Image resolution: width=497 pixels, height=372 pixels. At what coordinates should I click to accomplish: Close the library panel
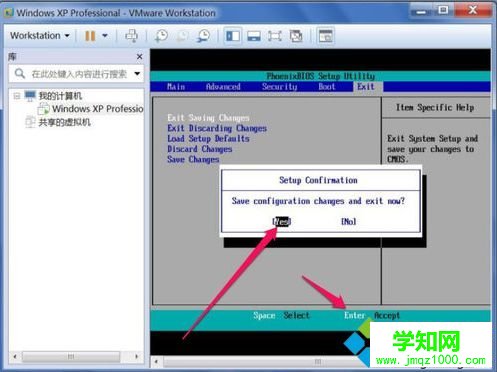[x=140, y=57]
